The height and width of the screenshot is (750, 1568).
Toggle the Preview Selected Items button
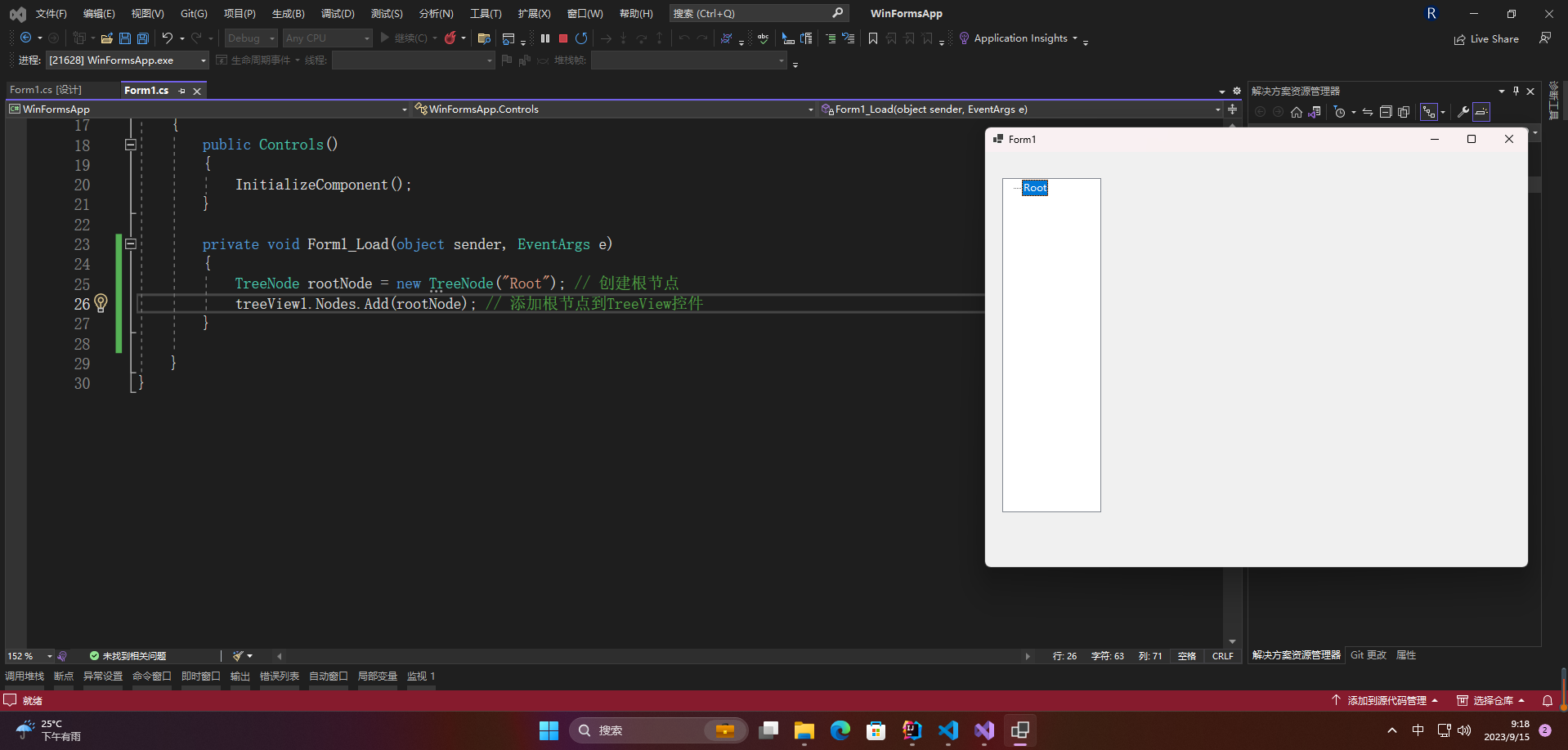pyautogui.click(x=1481, y=112)
